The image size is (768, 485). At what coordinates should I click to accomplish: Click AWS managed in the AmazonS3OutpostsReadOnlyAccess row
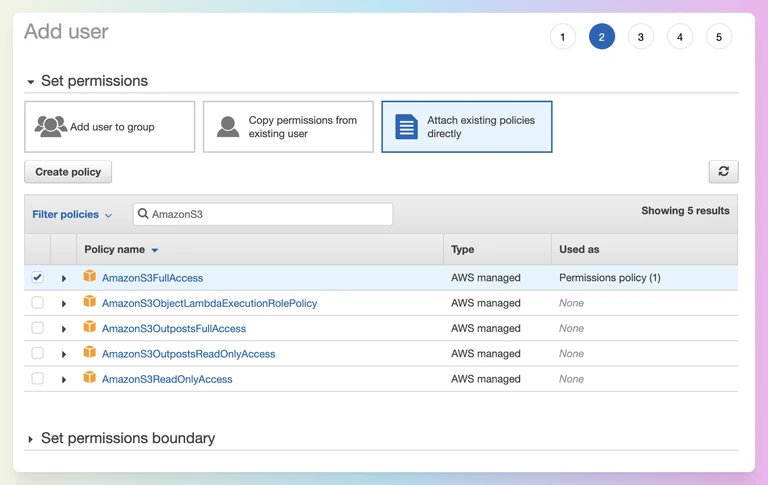pos(486,354)
